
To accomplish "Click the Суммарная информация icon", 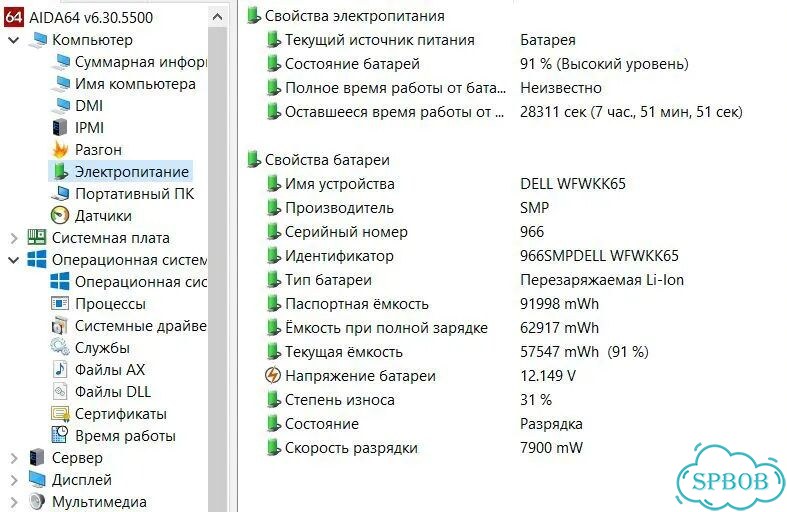I will (x=61, y=62).
